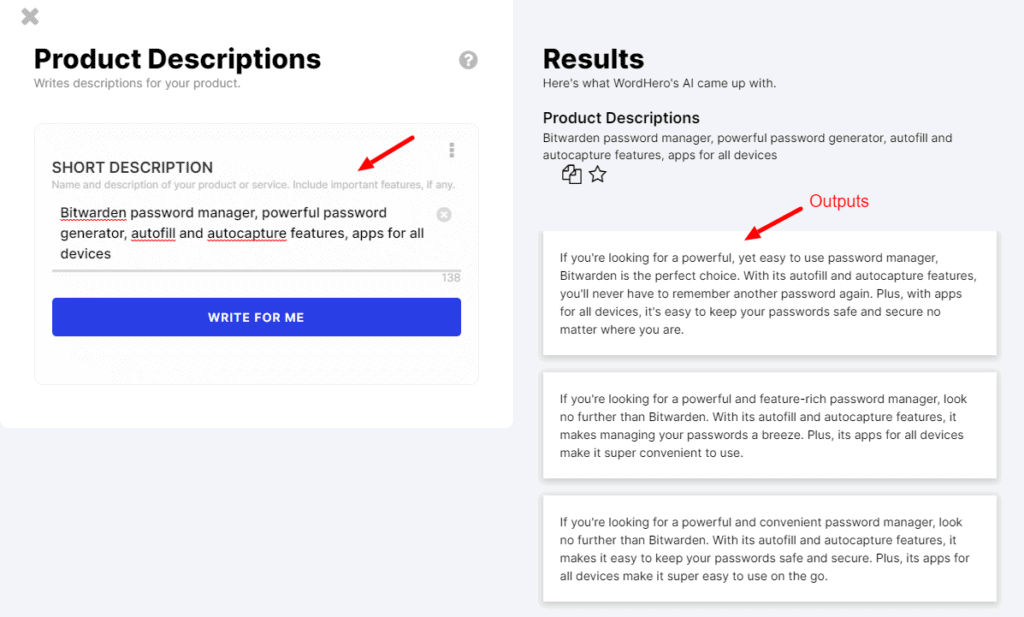Select the Short Description section title
Screen dimensions: 1024x617
click(132, 168)
